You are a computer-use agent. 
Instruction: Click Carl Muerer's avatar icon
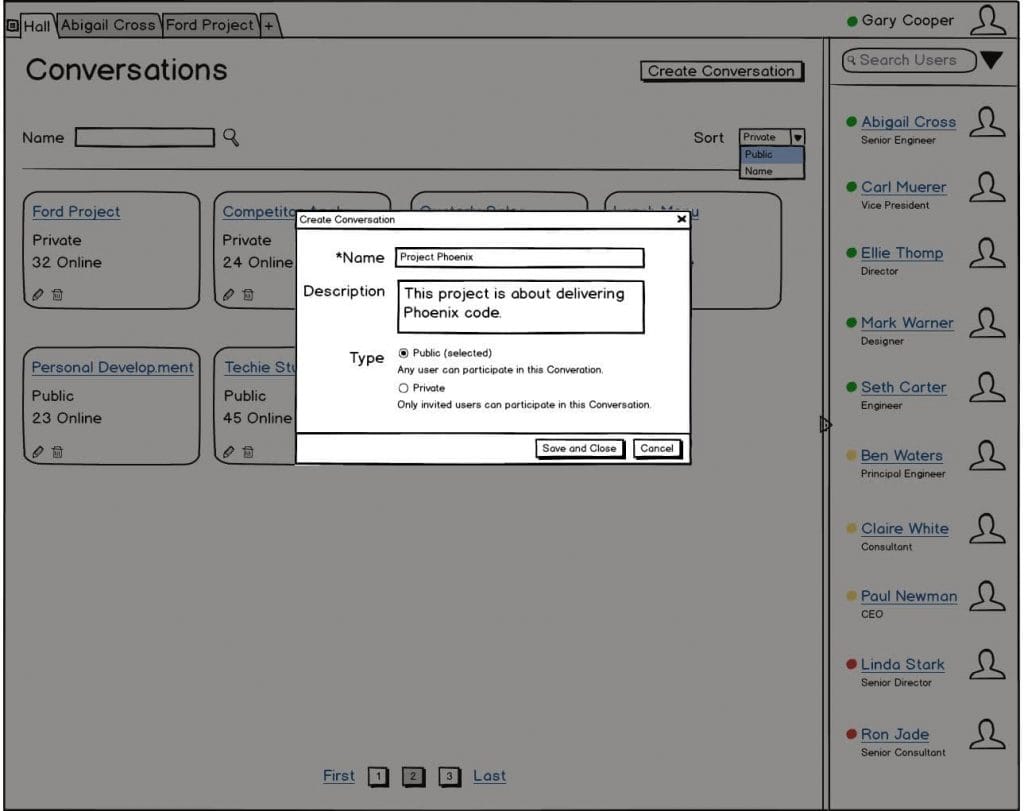click(x=987, y=187)
